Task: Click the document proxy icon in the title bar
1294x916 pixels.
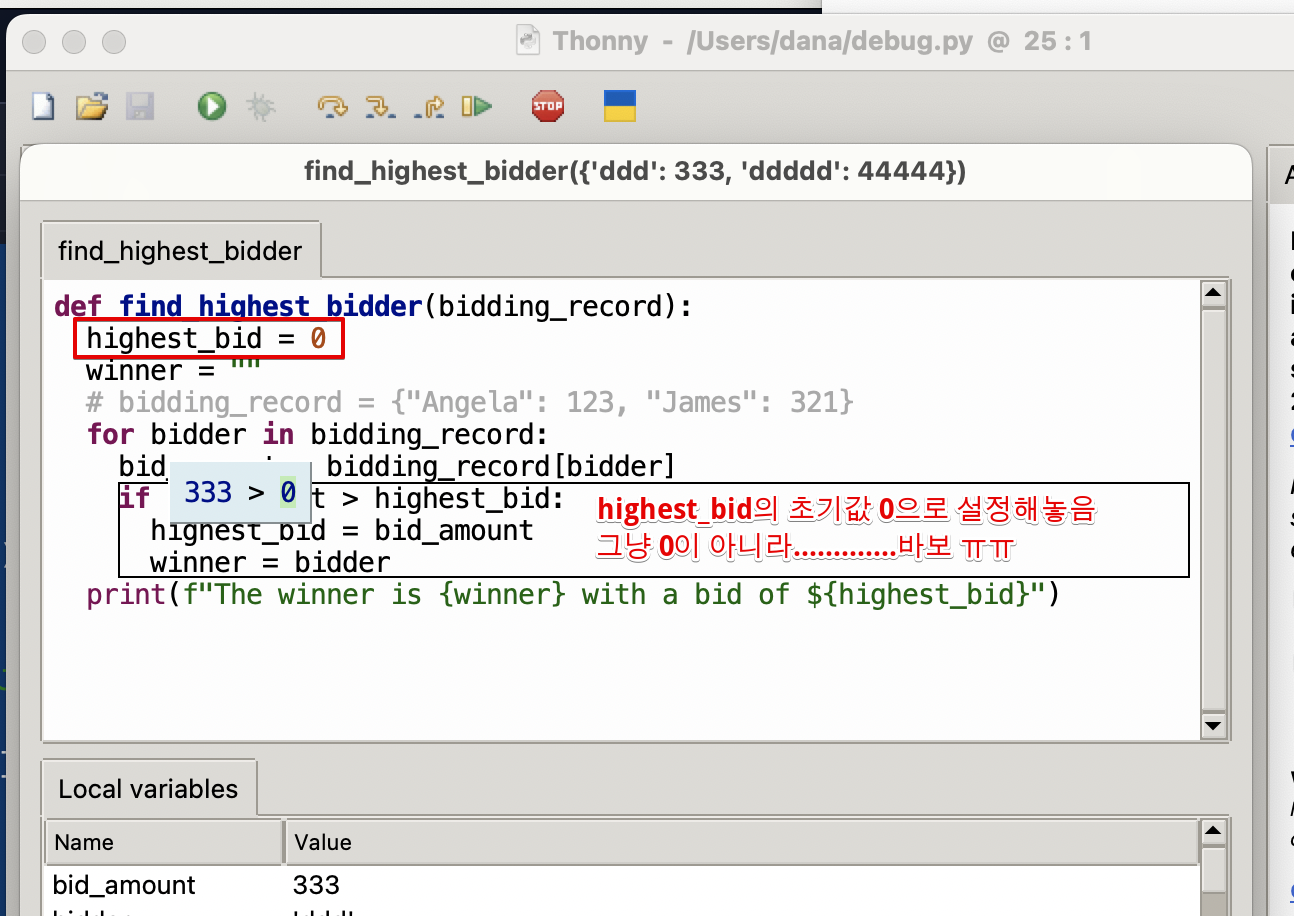Action: tap(527, 41)
